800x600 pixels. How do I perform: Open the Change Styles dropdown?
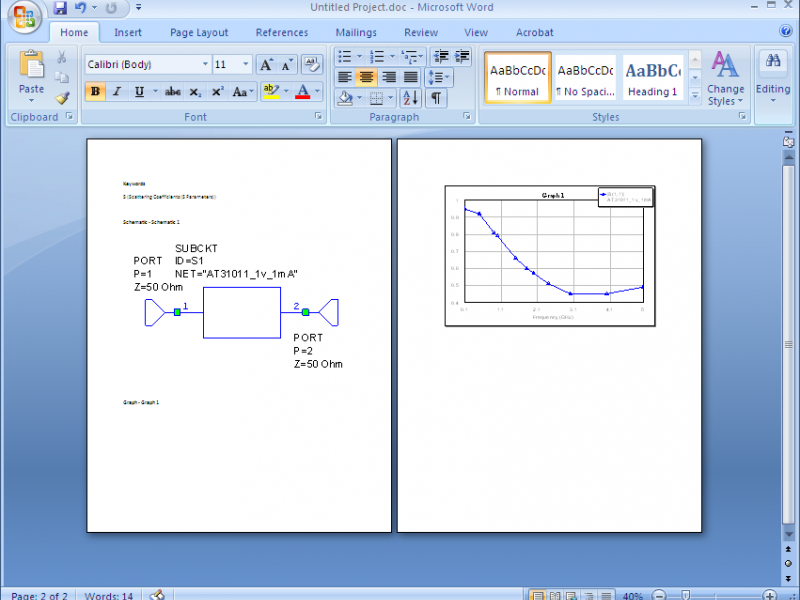pos(725,80)
